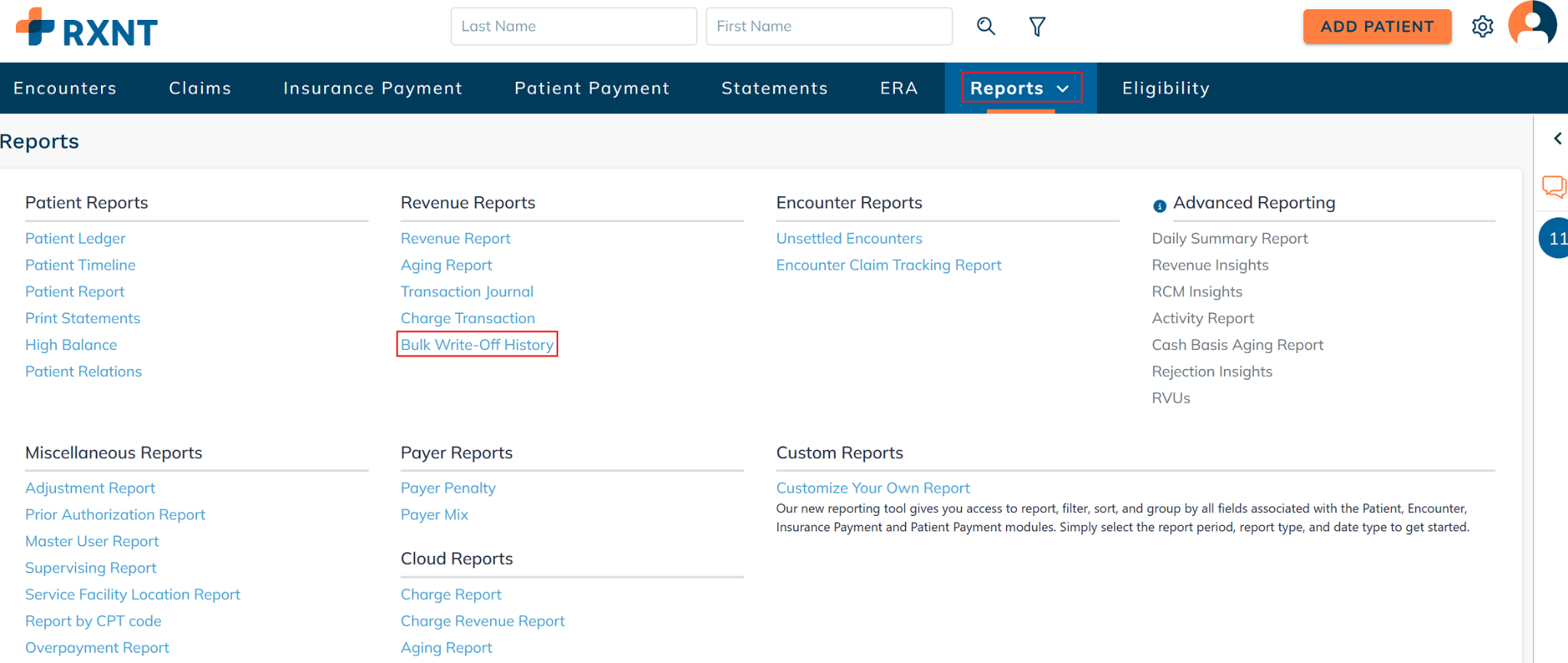Select Revenue Insights
The image size is (1568, 663).
click(1210, 265)
